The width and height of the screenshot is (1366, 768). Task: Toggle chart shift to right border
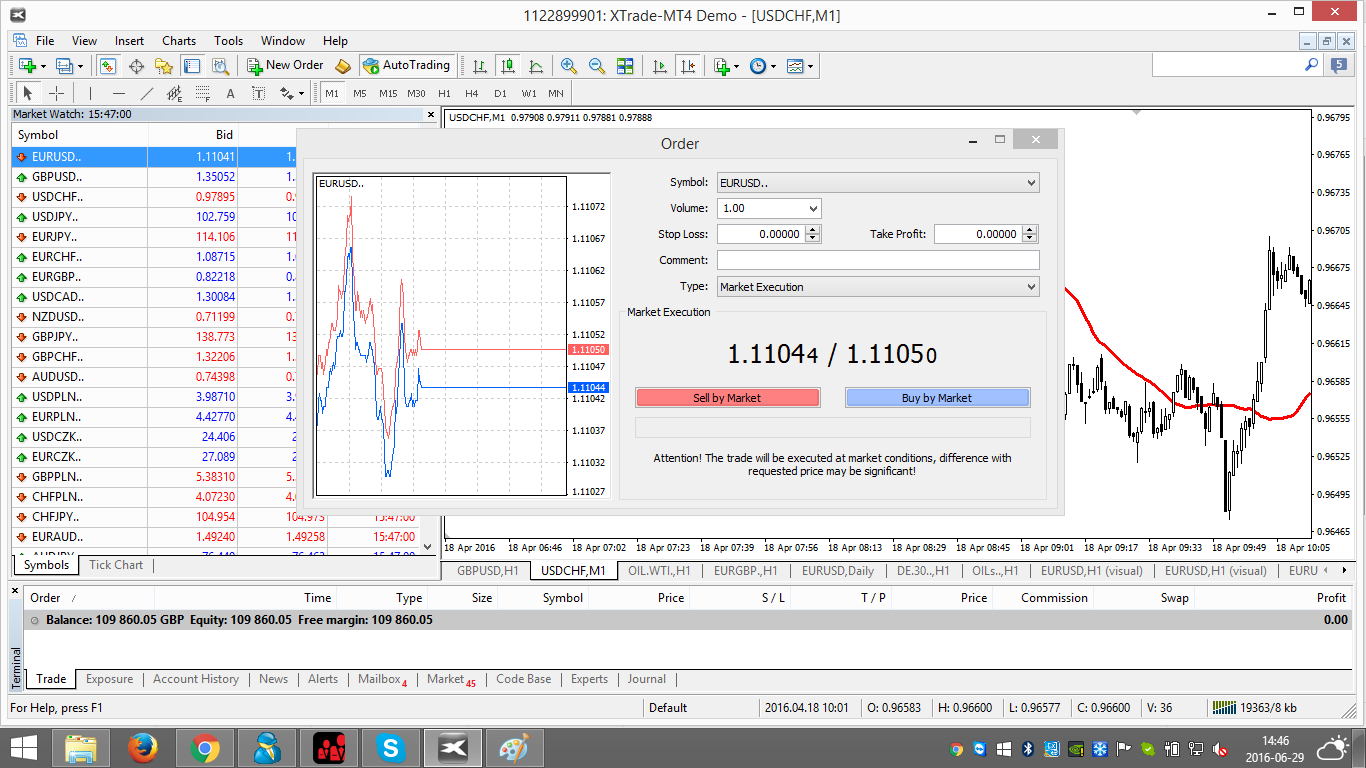point(688,66)
